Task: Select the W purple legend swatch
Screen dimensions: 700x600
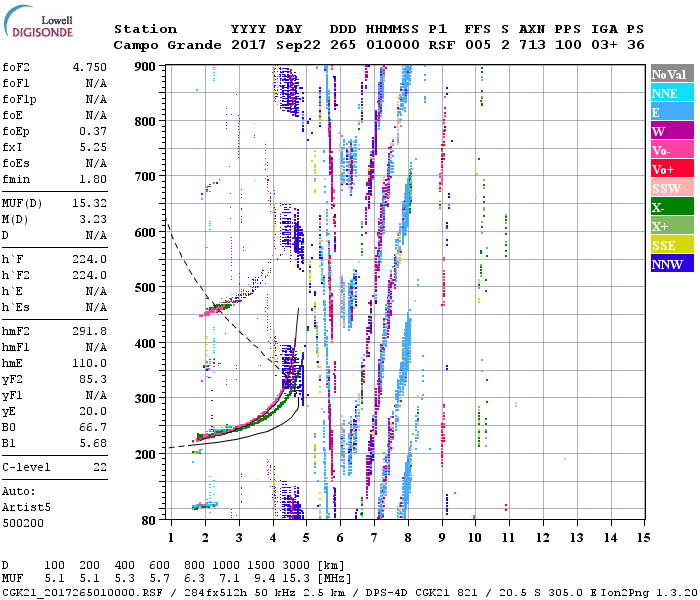Action: coord(672,130)
